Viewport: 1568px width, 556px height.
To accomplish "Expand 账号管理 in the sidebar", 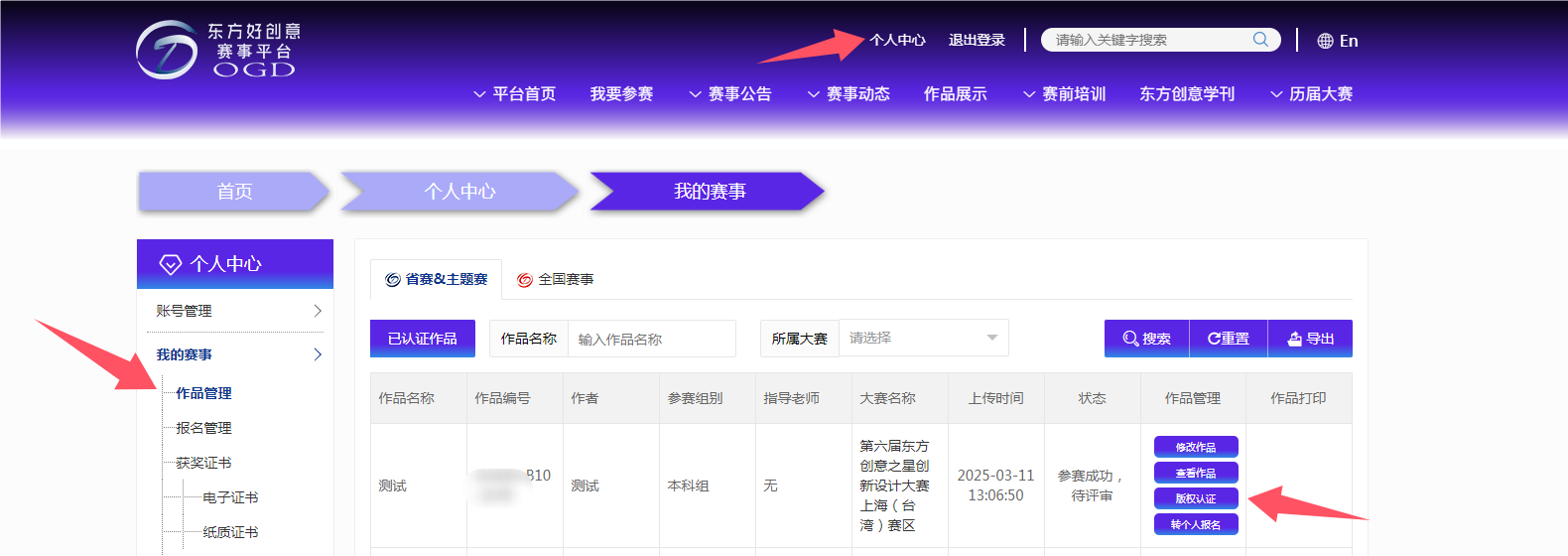I will 238,311.
